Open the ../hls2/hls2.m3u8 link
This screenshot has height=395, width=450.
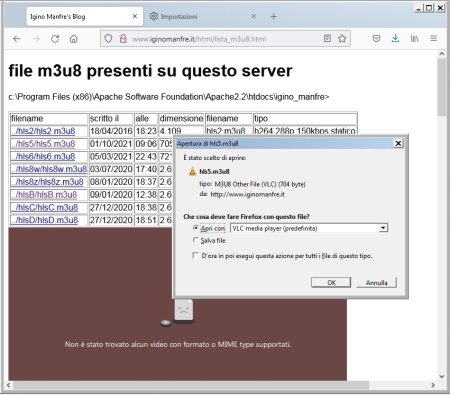(43, 131)
